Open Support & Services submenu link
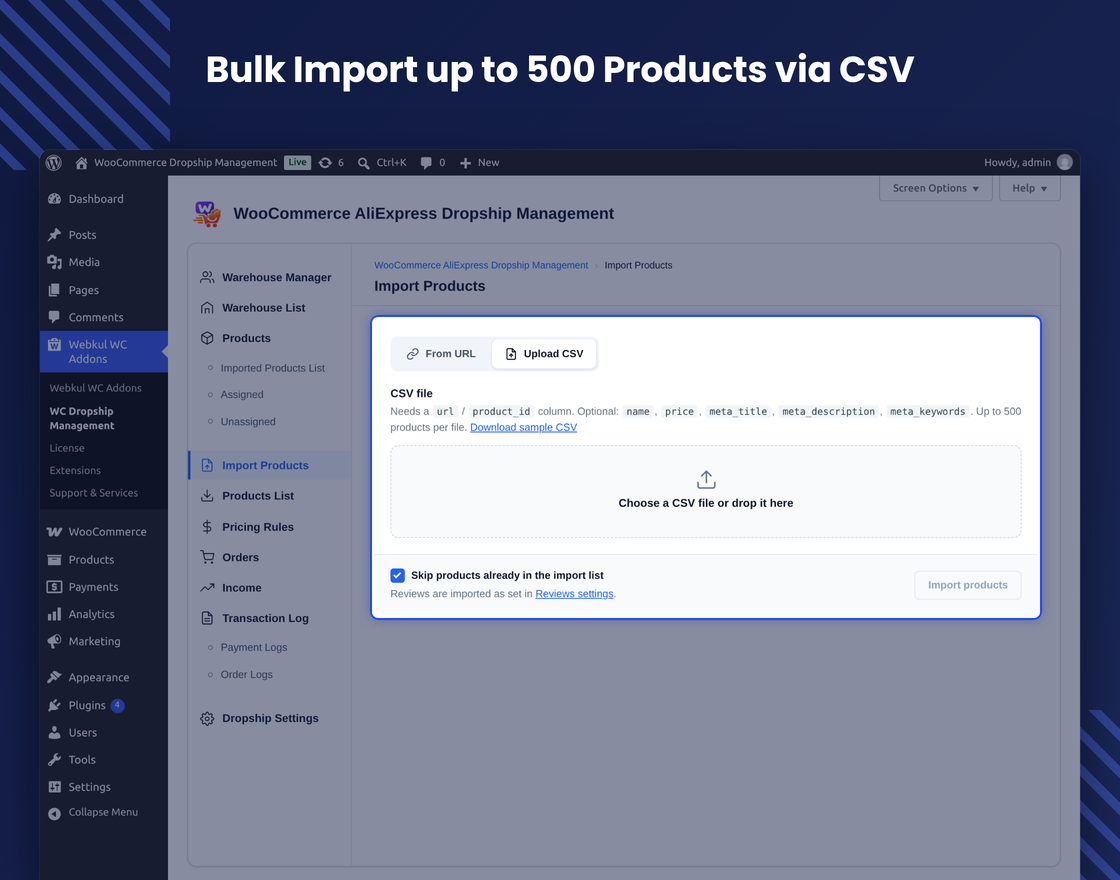The height and width of the screenshot is (880, 1120). pyautogui.click(x=94, y=493)
